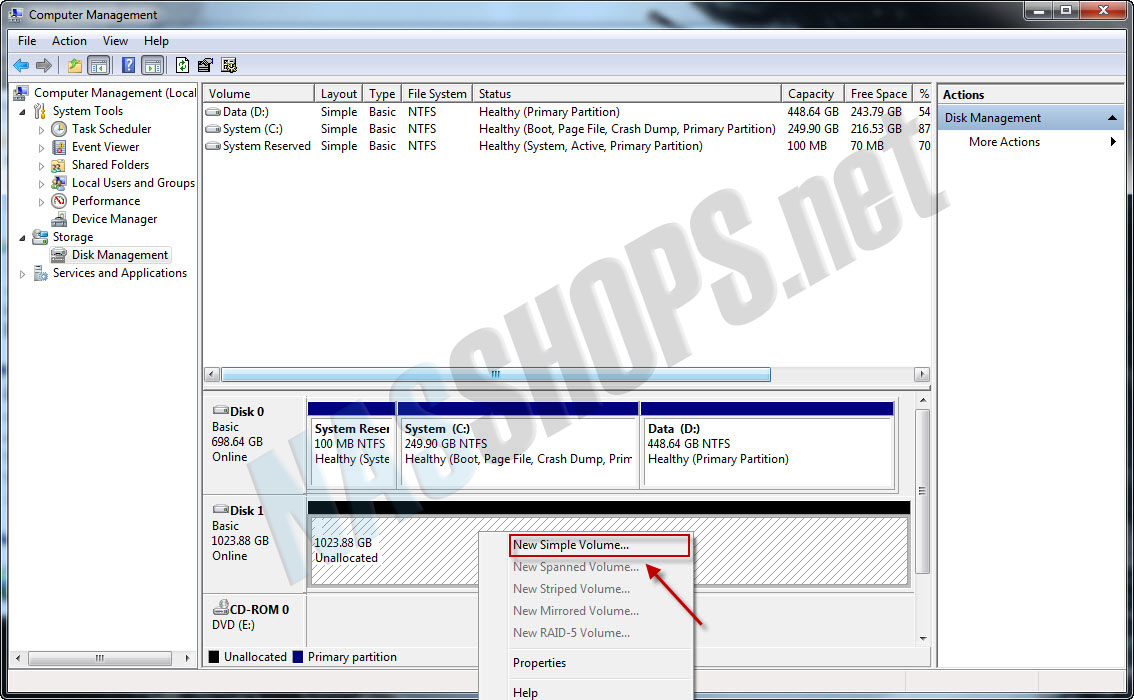Select the Data (D:) 448.64 GB partition block
Screen dimensions: 1134x700
767,445
